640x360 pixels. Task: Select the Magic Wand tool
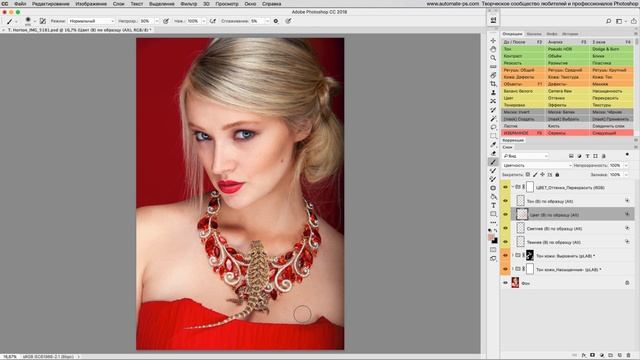pos(493,118)
